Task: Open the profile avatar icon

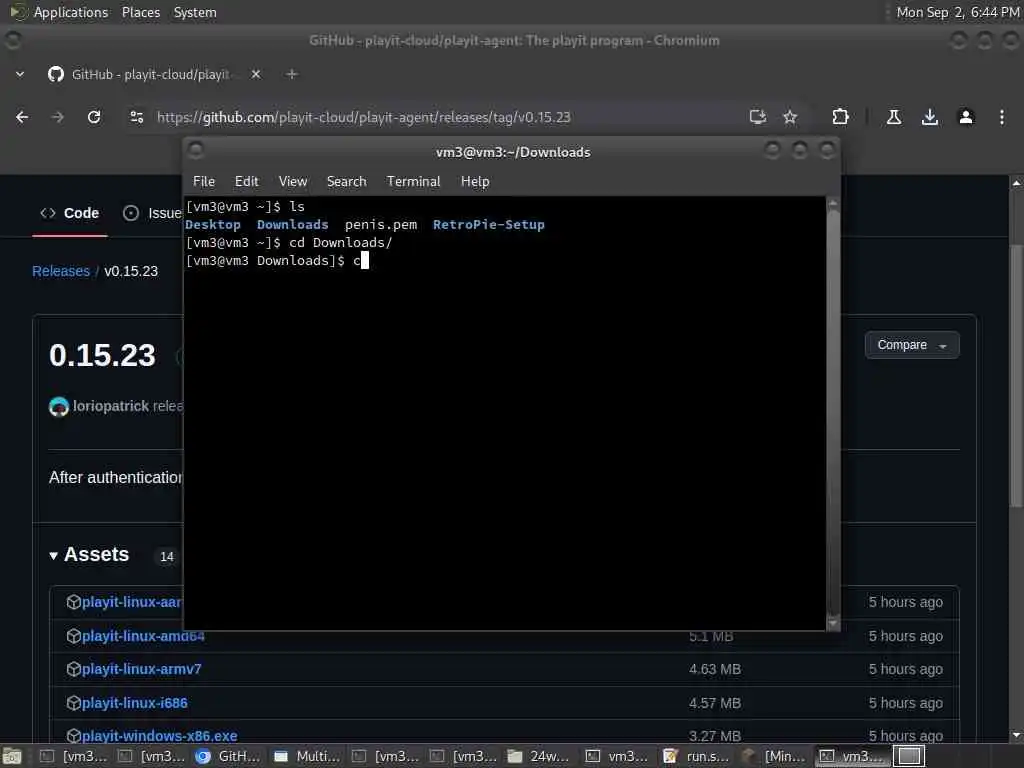Action: [x=966, y=117]
